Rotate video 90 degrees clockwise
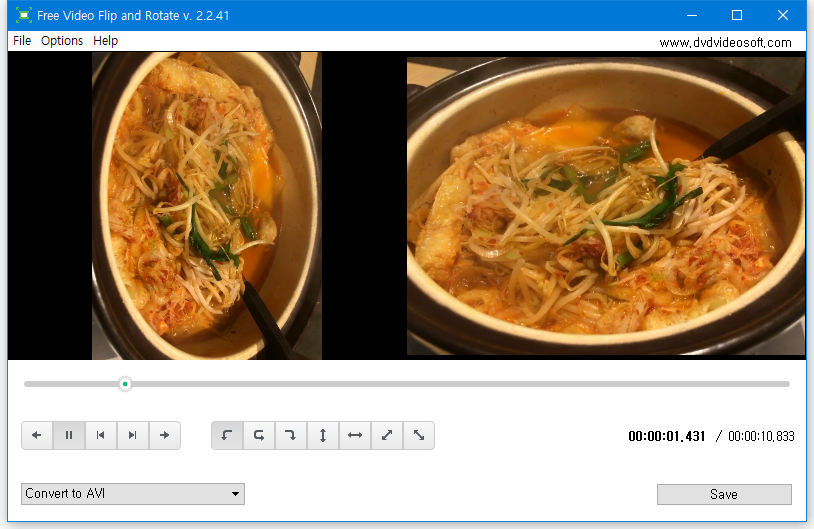Screen dimensions: 814x529 point(291,435)
